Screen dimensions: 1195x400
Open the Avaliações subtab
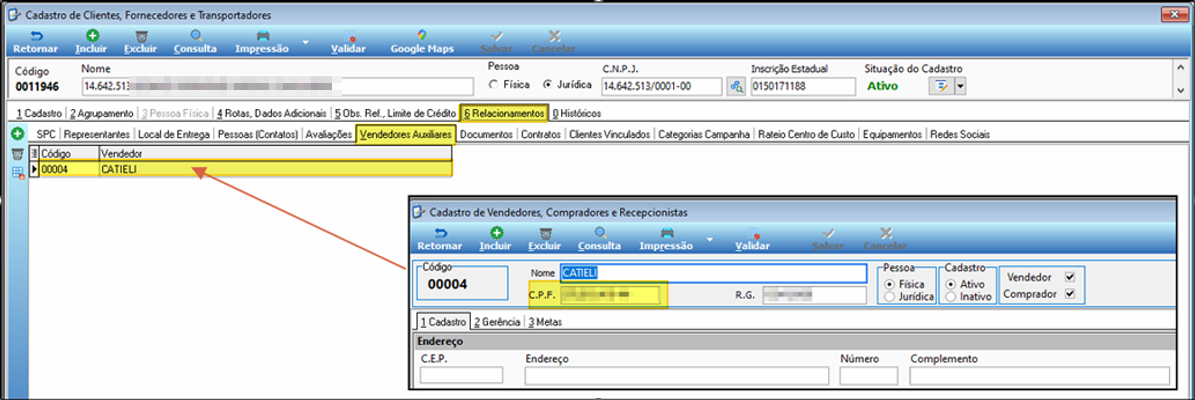328,134
